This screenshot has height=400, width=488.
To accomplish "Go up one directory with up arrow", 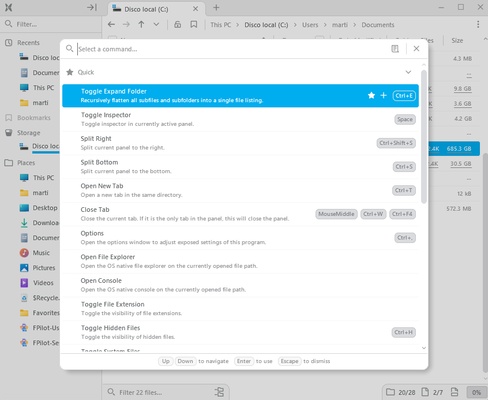I will point(141,24).
